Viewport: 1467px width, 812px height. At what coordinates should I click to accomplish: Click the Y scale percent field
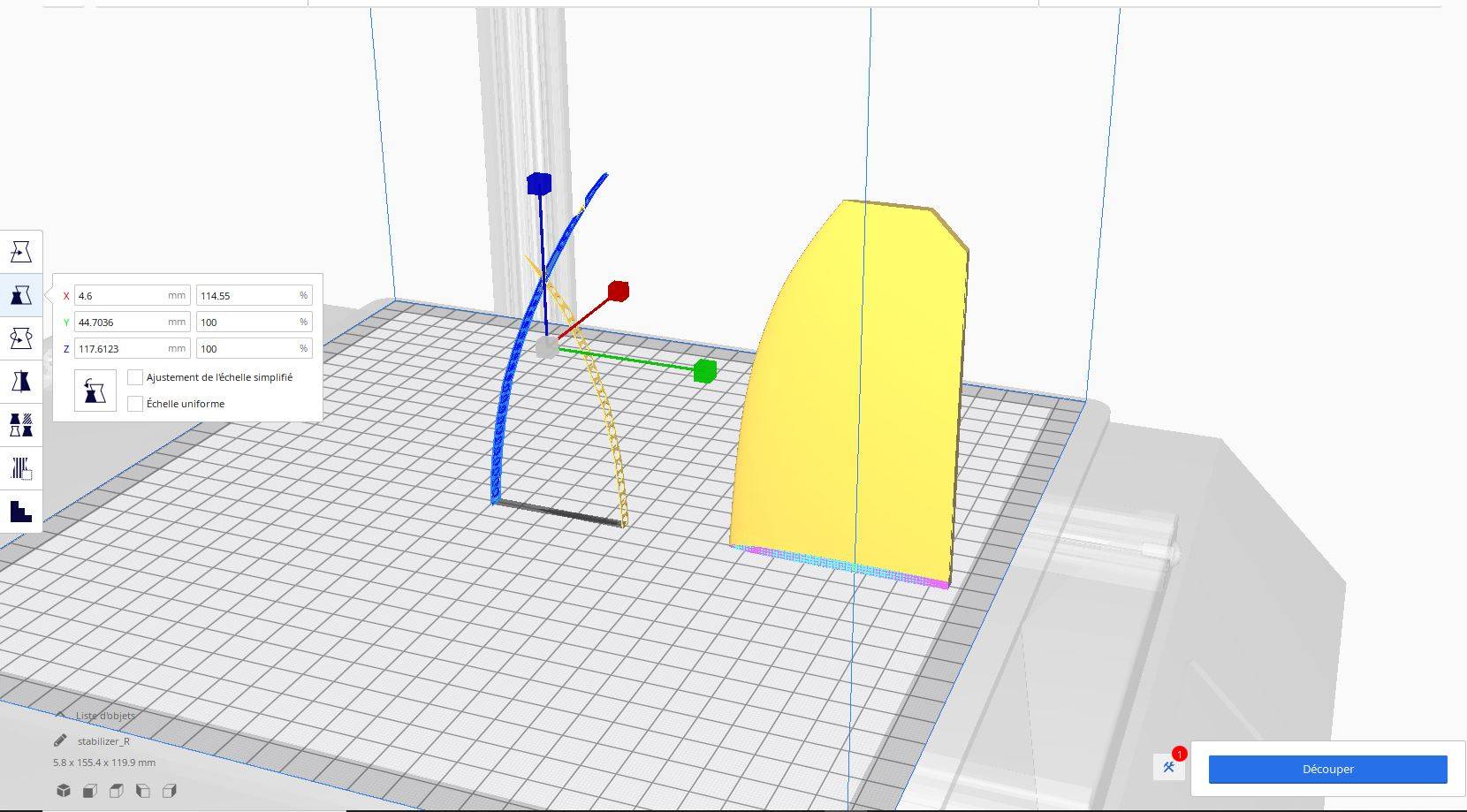(255, 323)
